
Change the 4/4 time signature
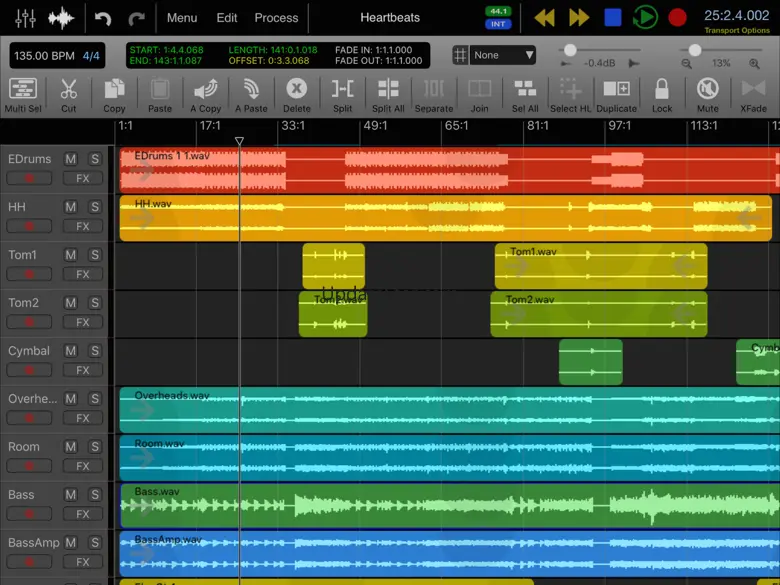91,56
